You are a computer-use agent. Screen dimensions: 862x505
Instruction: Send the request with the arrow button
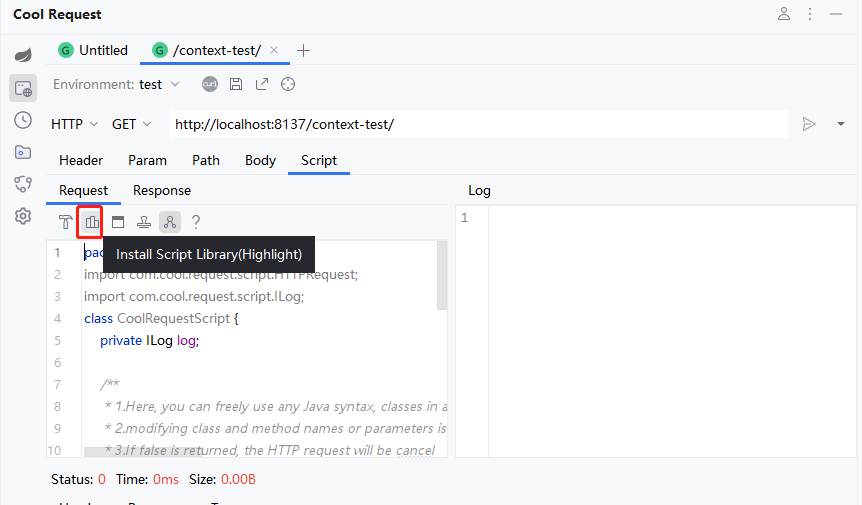point(809,124)
